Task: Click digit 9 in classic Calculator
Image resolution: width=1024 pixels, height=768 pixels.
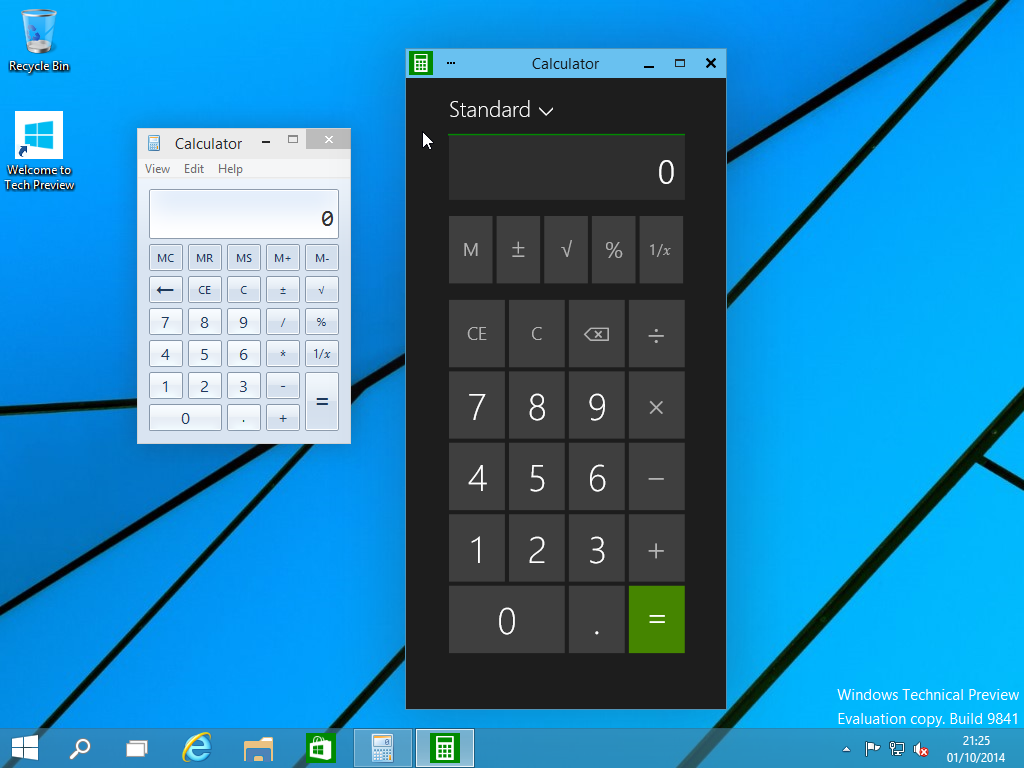Action: pyautogui.click(x=244, y=322)
